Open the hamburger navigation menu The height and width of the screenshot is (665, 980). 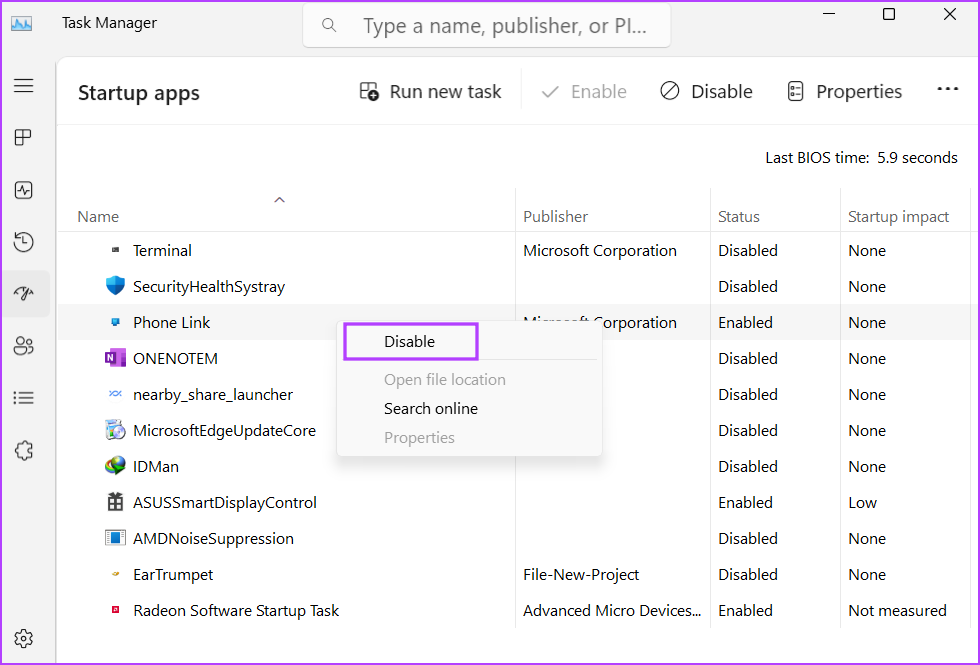tap(24, 86)
